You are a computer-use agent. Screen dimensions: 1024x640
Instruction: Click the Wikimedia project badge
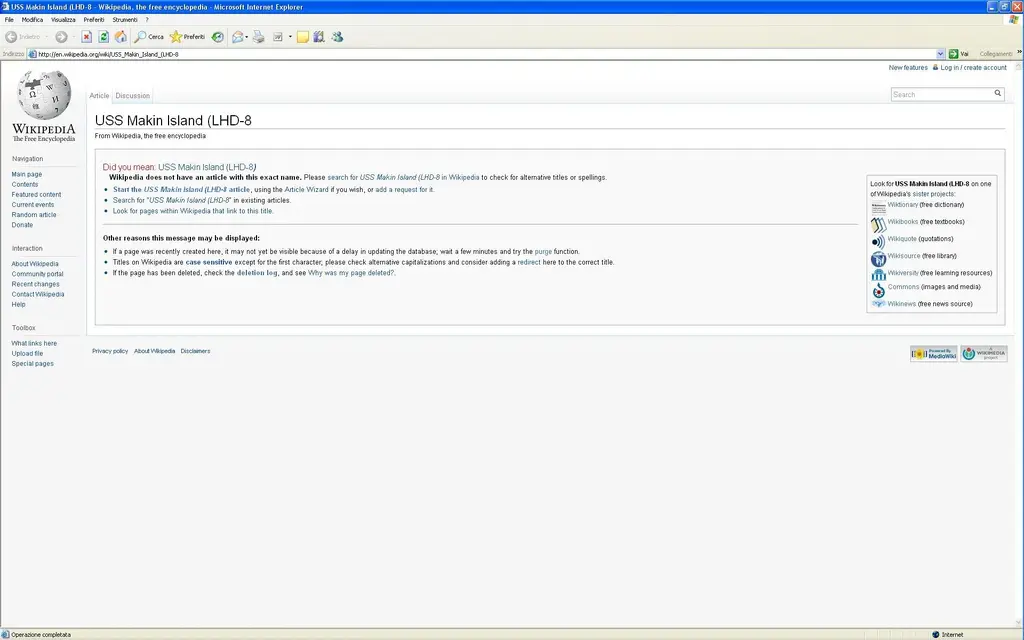984,353
